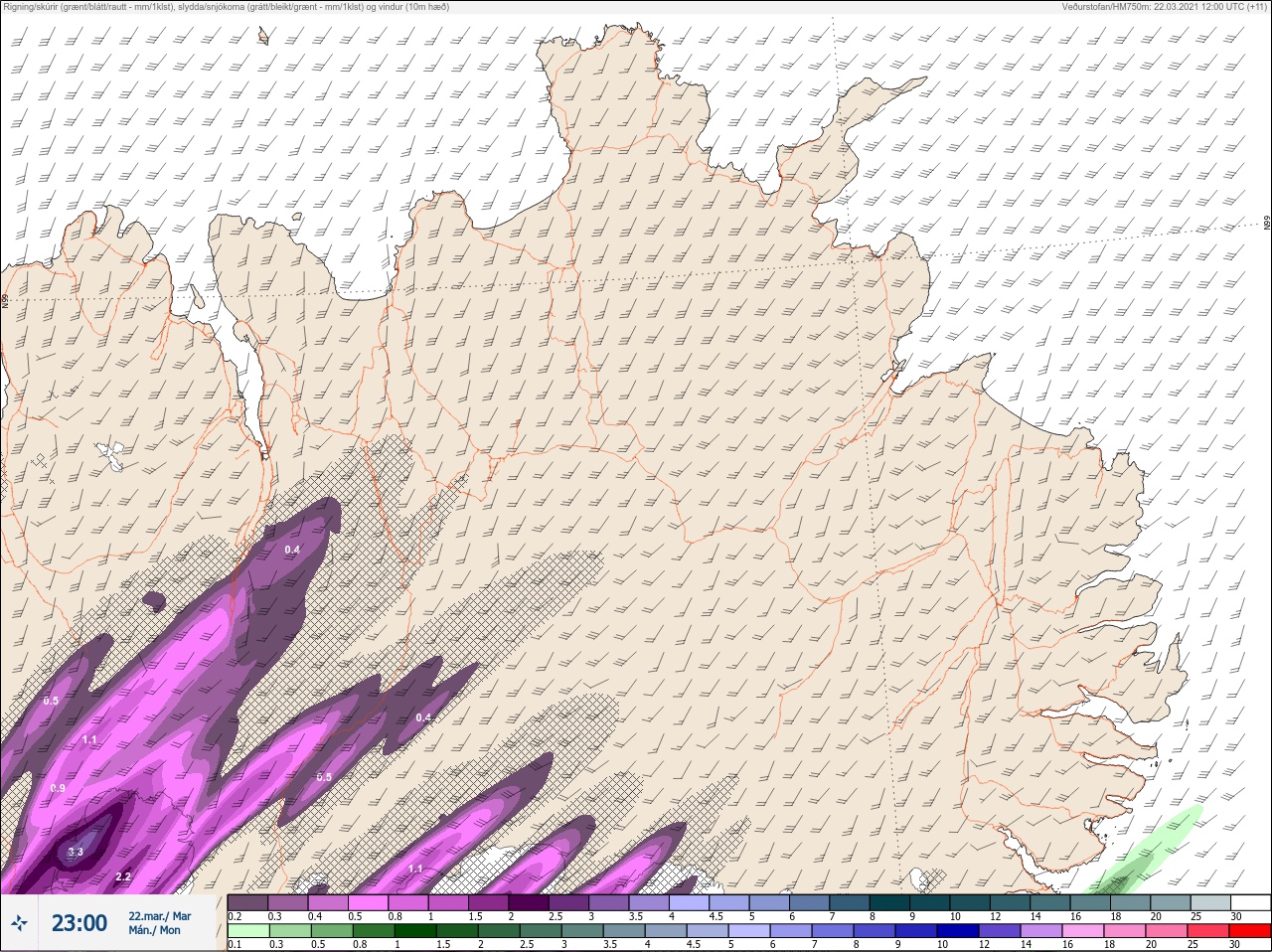Click the 'Veðurstofan/HM750m' model run timestamp
The height and width of the screenshot is (952, 1272).
click(1164, 7)
